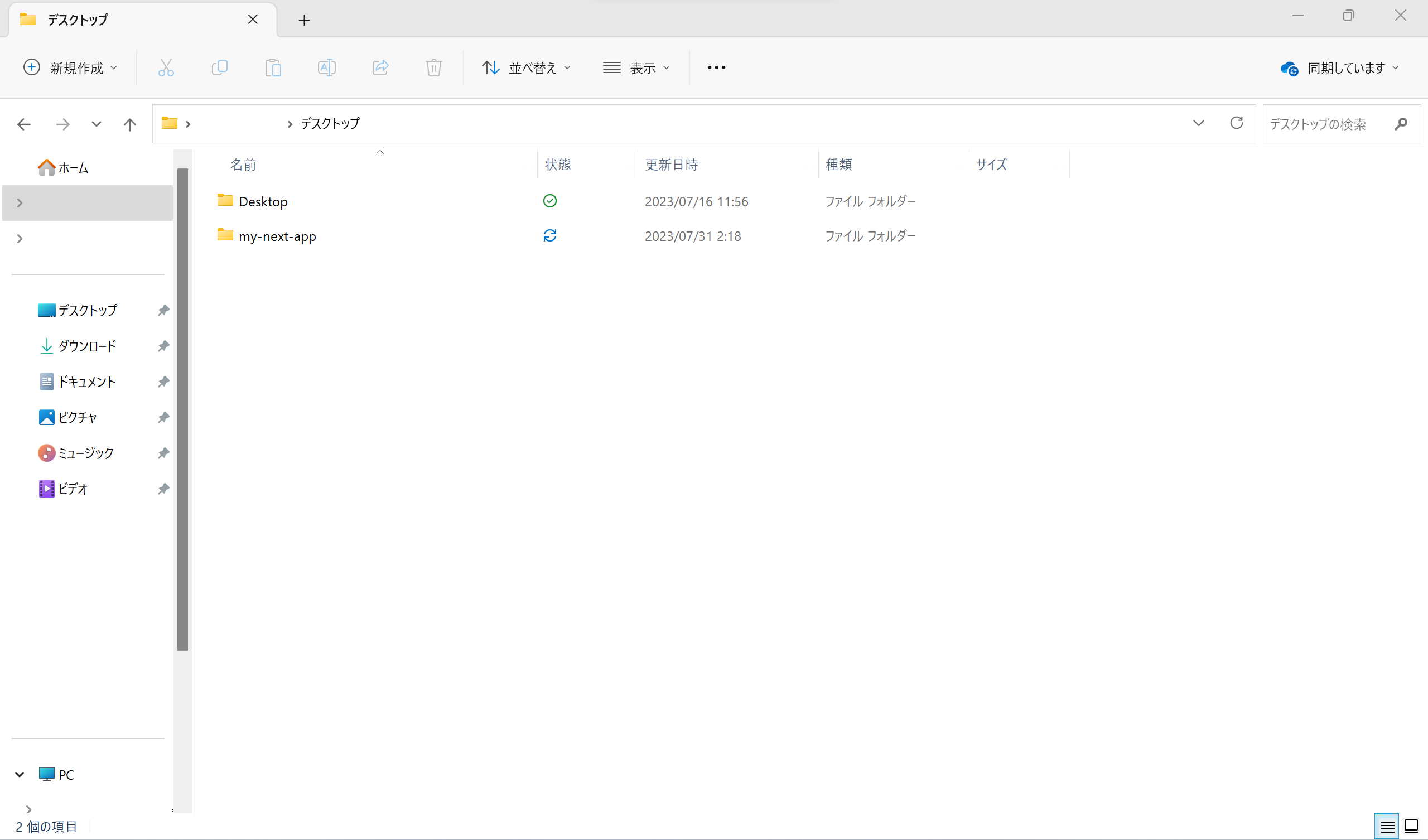Click the green synced status of Desktop

549,201
